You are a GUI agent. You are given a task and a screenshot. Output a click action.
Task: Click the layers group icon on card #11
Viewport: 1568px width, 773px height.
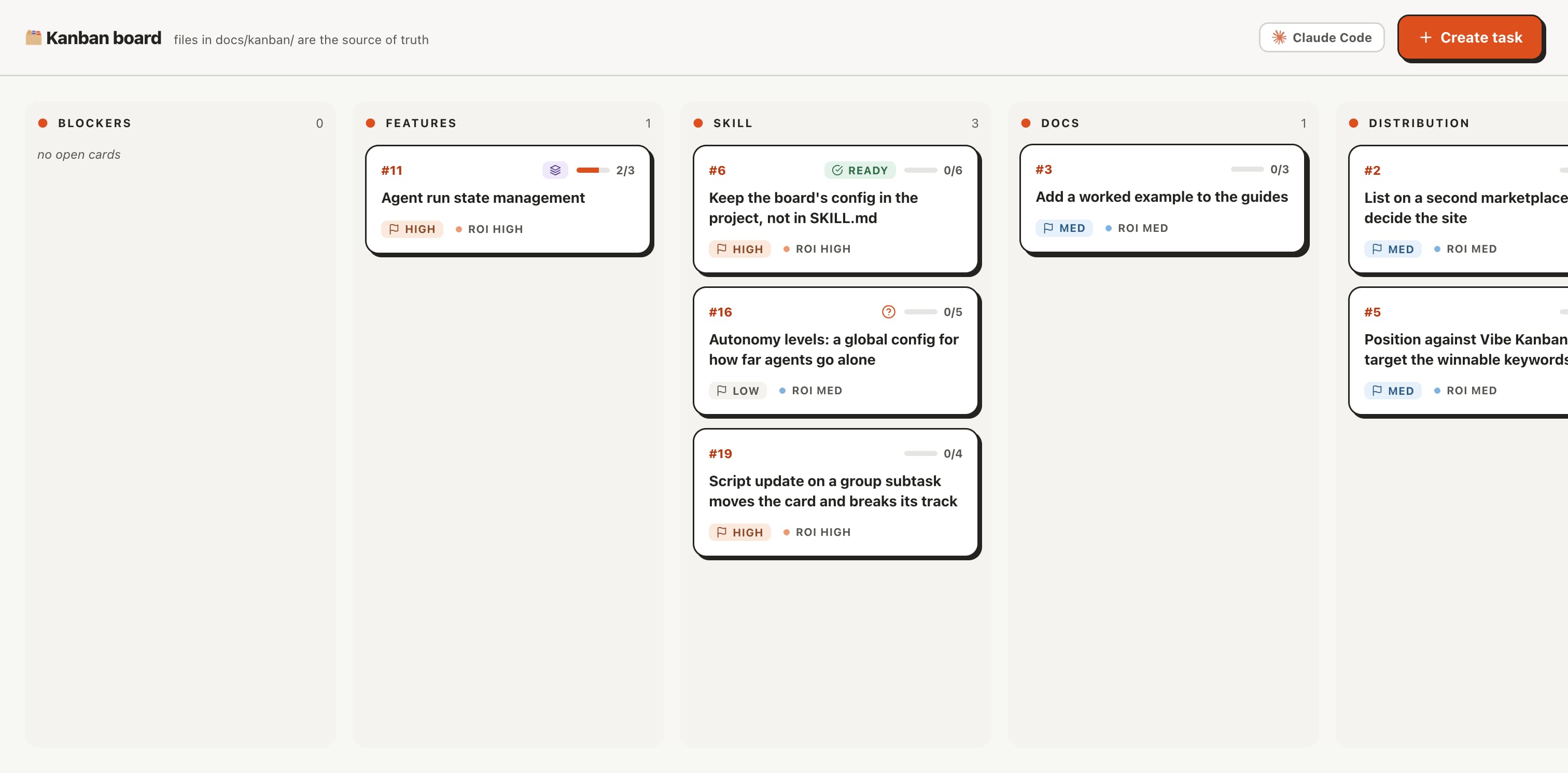[x=555, y=171]
